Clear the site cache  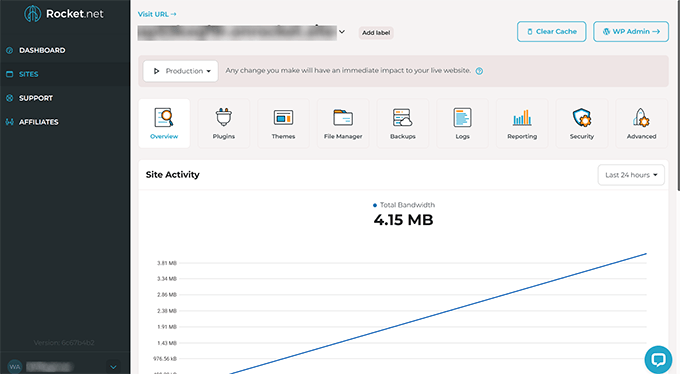551,32
